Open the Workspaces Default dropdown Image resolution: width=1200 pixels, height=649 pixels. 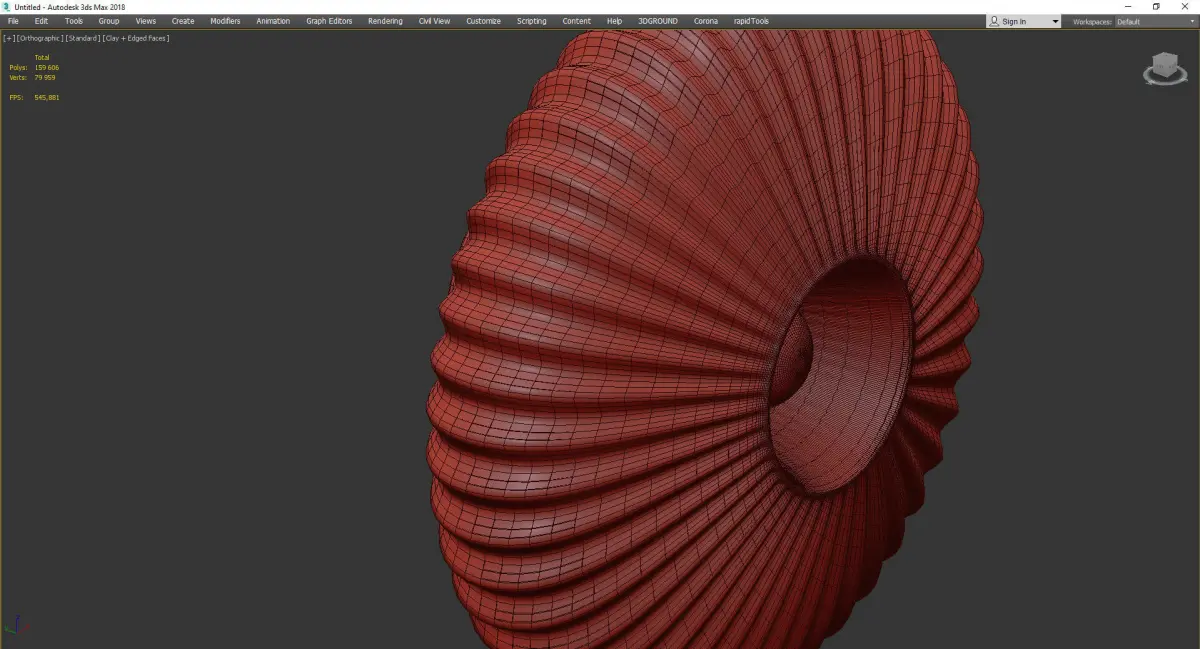click(x=1154, y=22)
